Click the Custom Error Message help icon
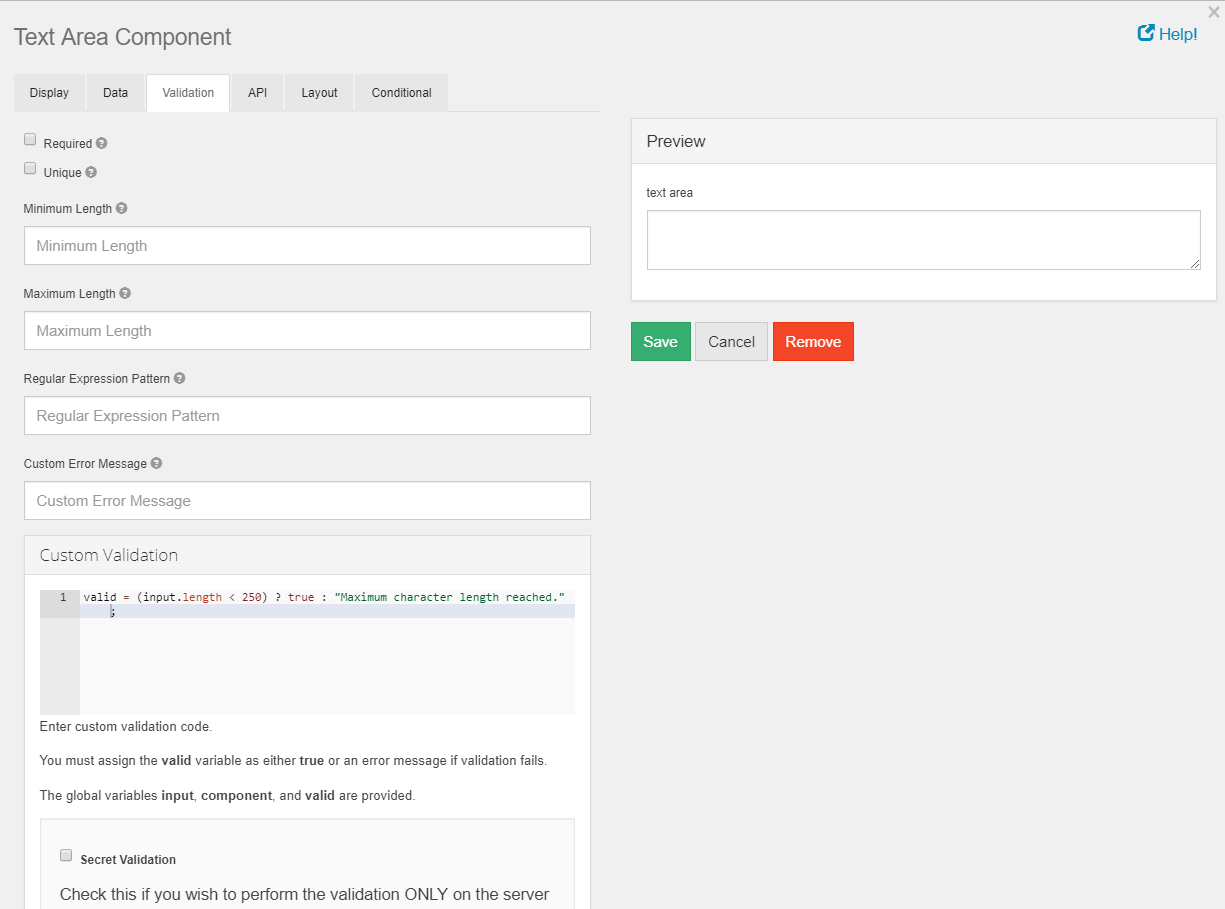Viewport: 1225px width, 909px height. [x=157, y=464]
